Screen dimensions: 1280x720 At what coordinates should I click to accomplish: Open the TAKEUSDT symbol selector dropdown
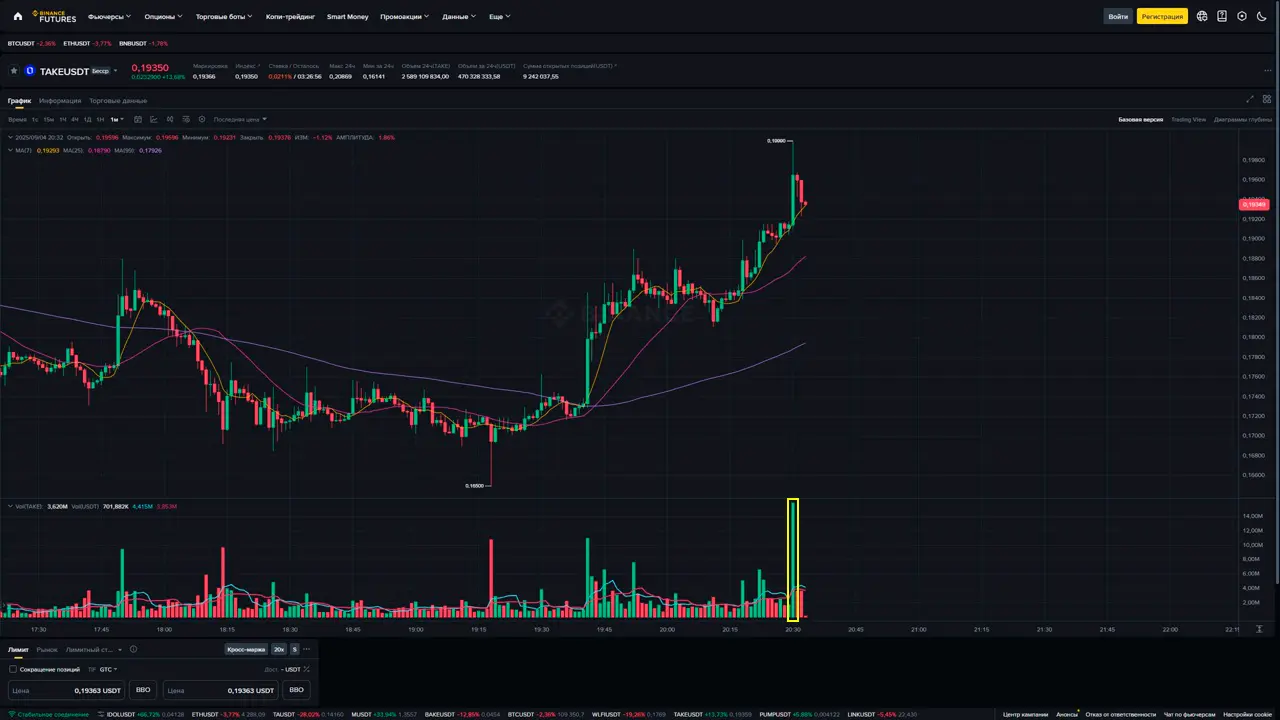[x=116, y=71]
